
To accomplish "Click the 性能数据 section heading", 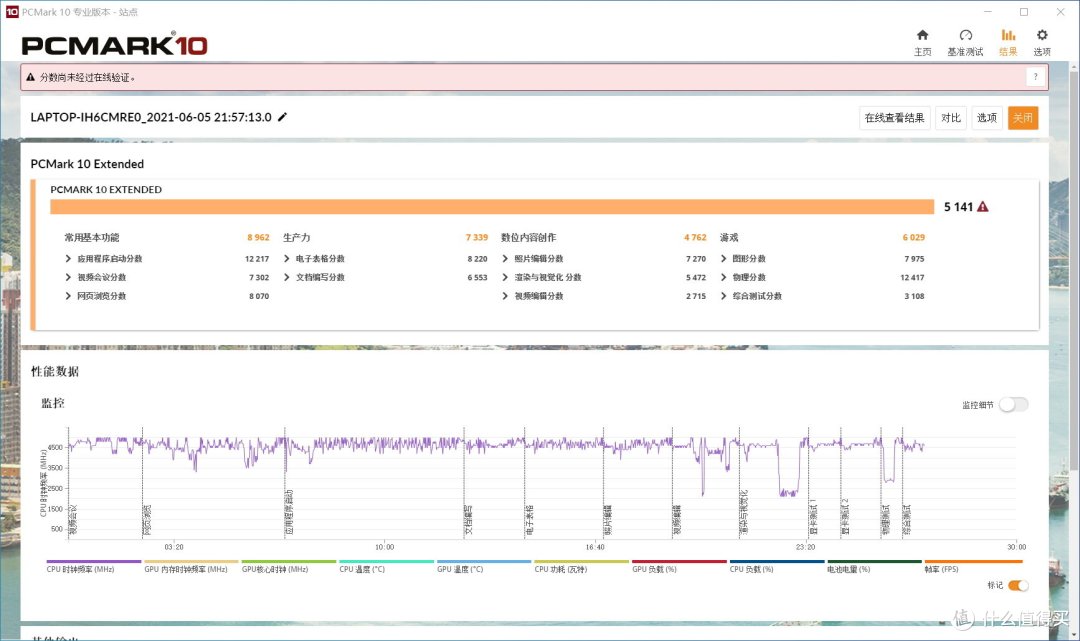I will pos(55,372).
